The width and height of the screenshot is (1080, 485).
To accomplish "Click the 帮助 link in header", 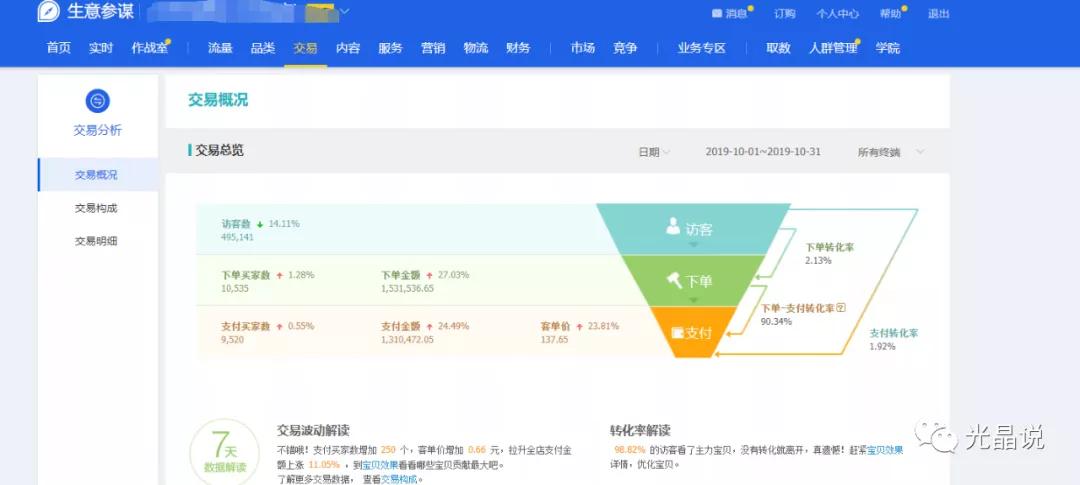I will coord(891,13).
